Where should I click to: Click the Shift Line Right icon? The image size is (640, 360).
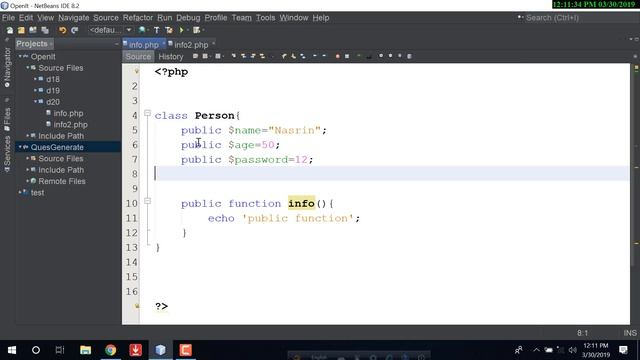point(324,56)
